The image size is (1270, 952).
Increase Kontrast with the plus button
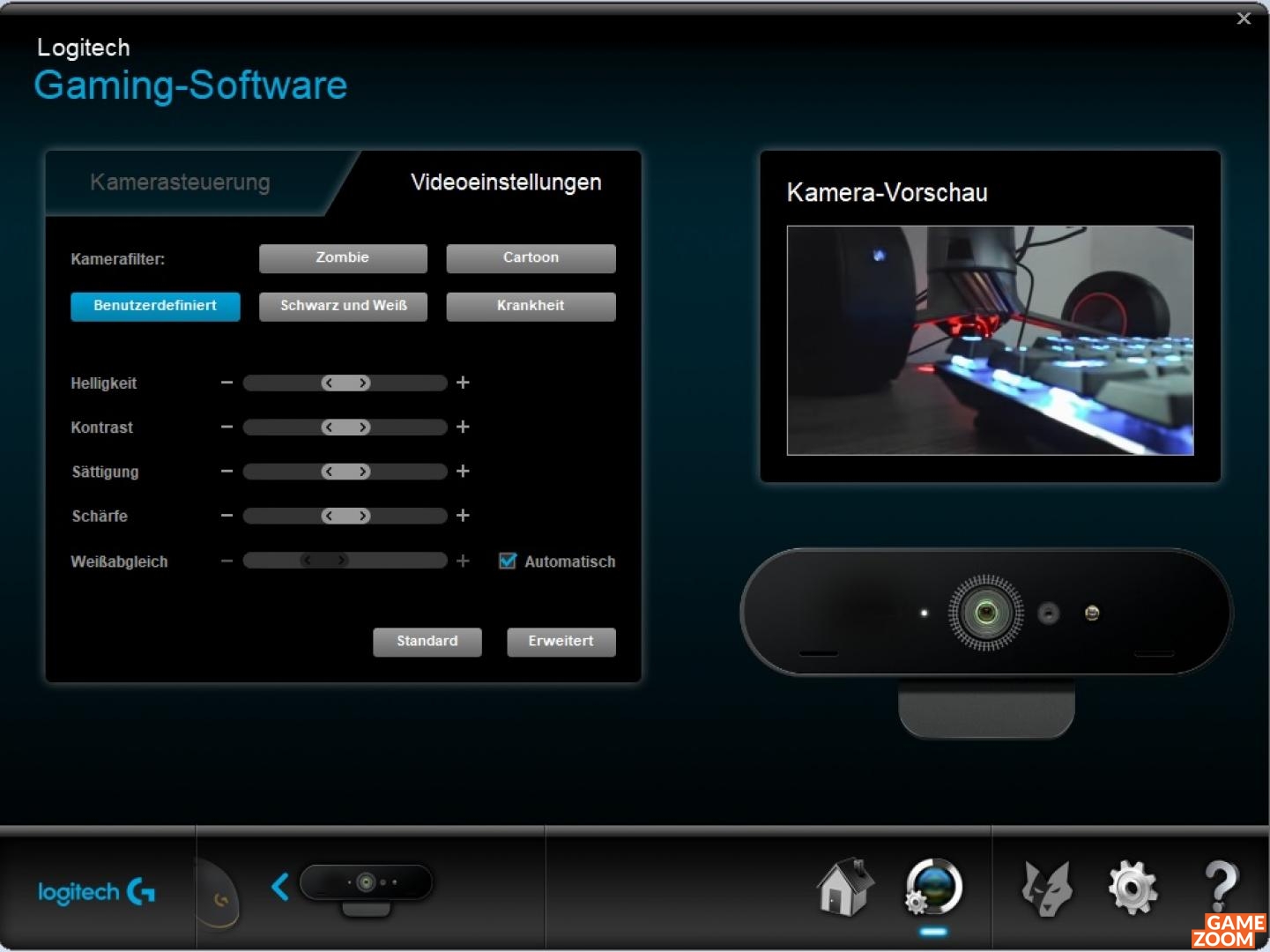463,427
